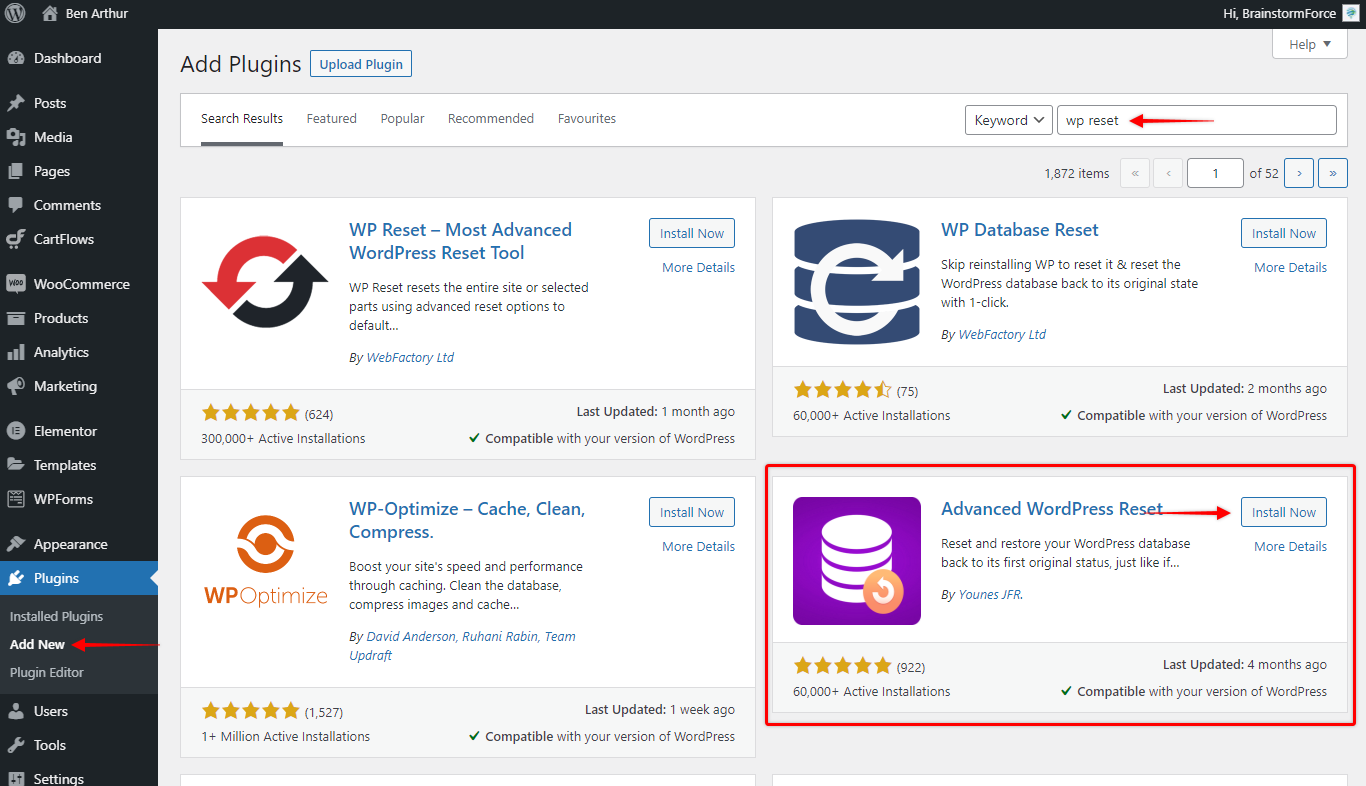The width and height of the screenshot is (1366, 786).
Task: Open More Details for WP-Optimize
Action: (x=698, y=546)
